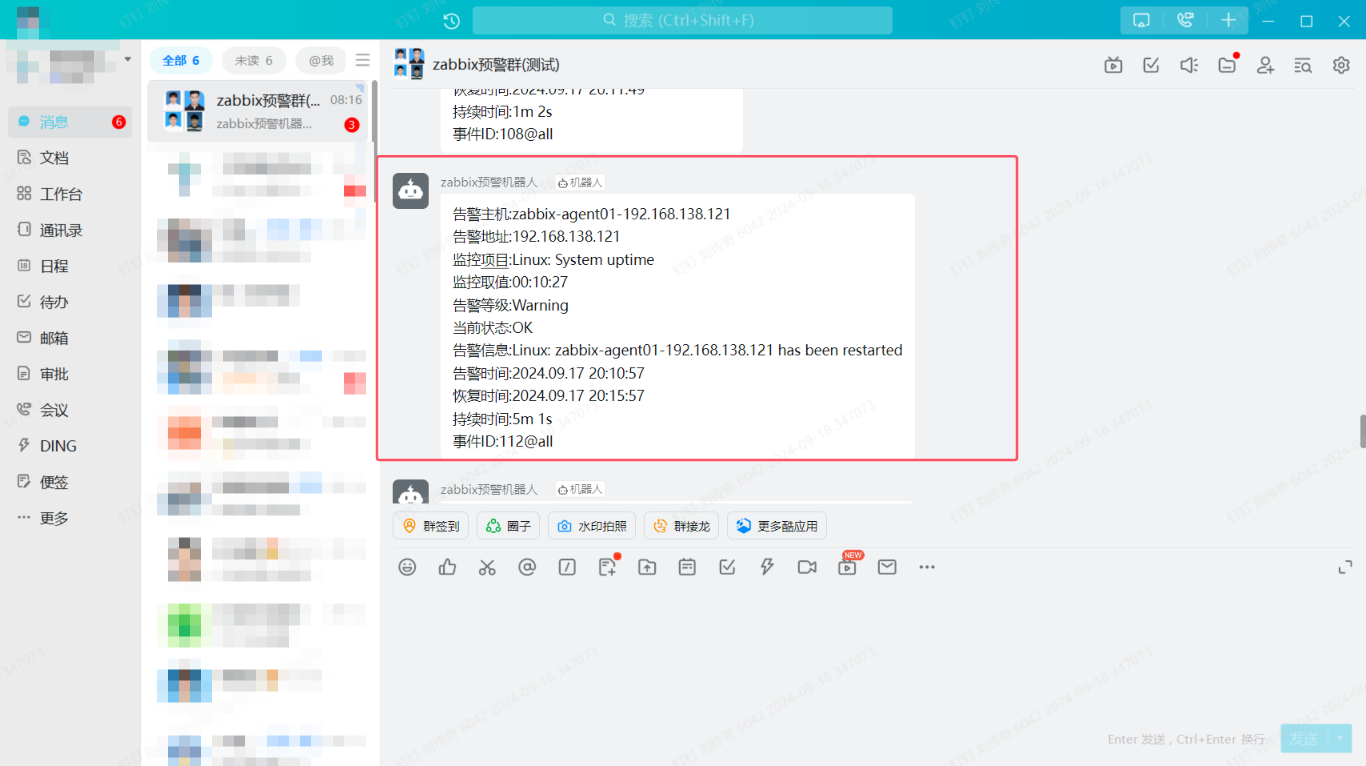1366x766 pixels.
Task: Expand the account name dropdown arrow
Action: (x=128, y=60)
